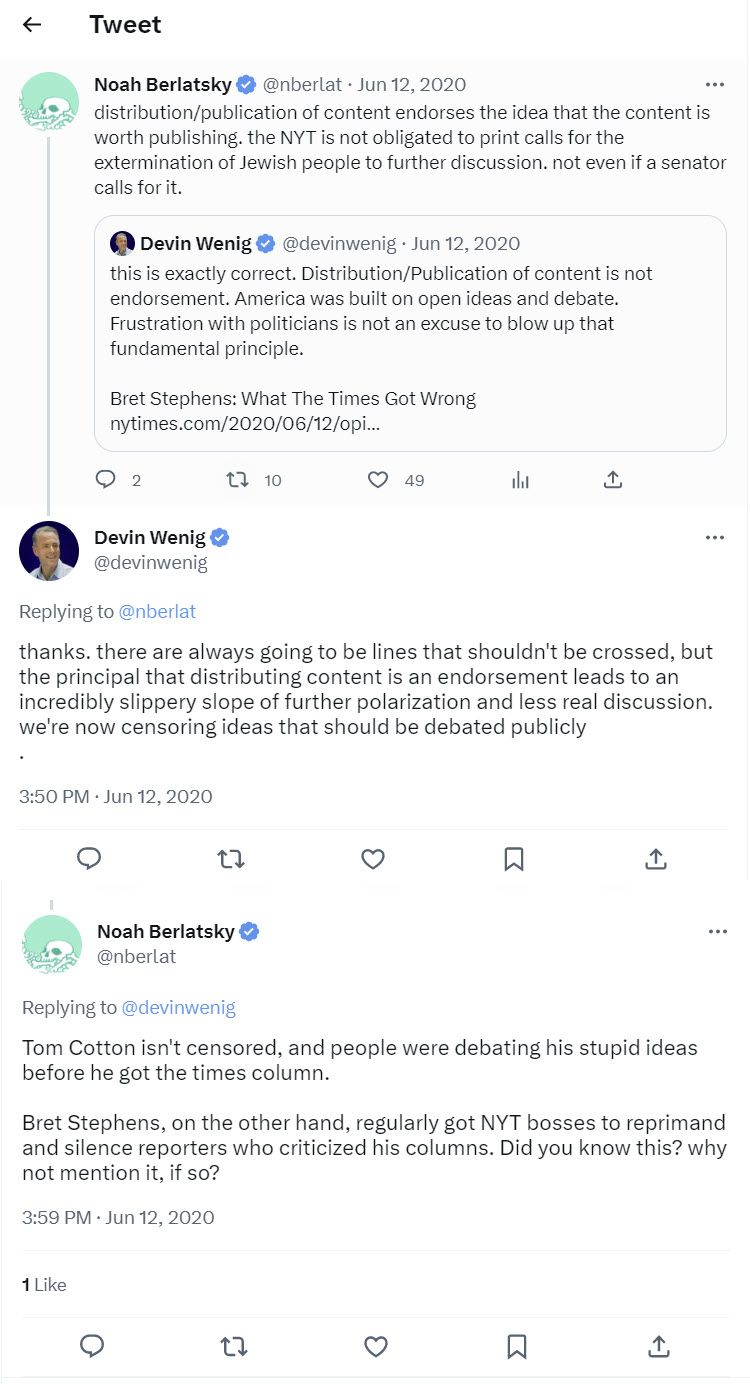Click the back arrow beside Tweet

coord(32,25)
